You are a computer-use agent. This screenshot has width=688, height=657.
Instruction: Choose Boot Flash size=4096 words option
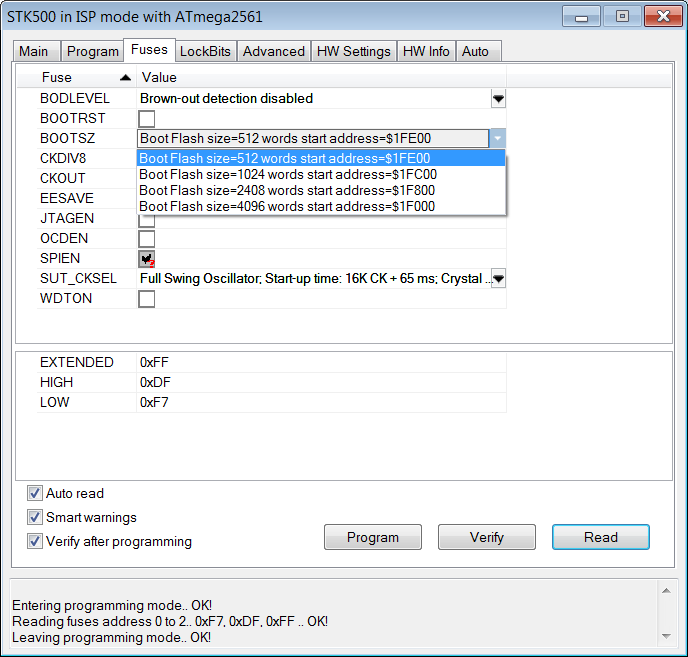pos(321,206)
